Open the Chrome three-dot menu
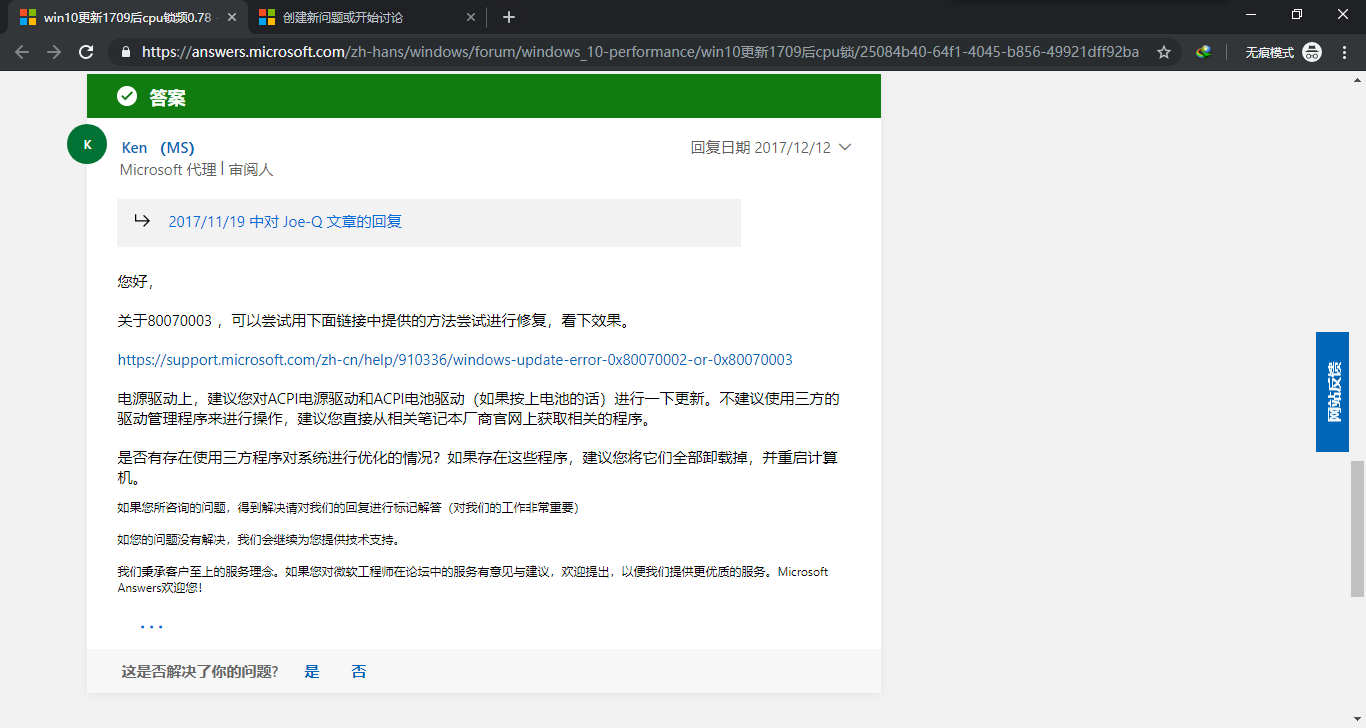 [1344, 52]
